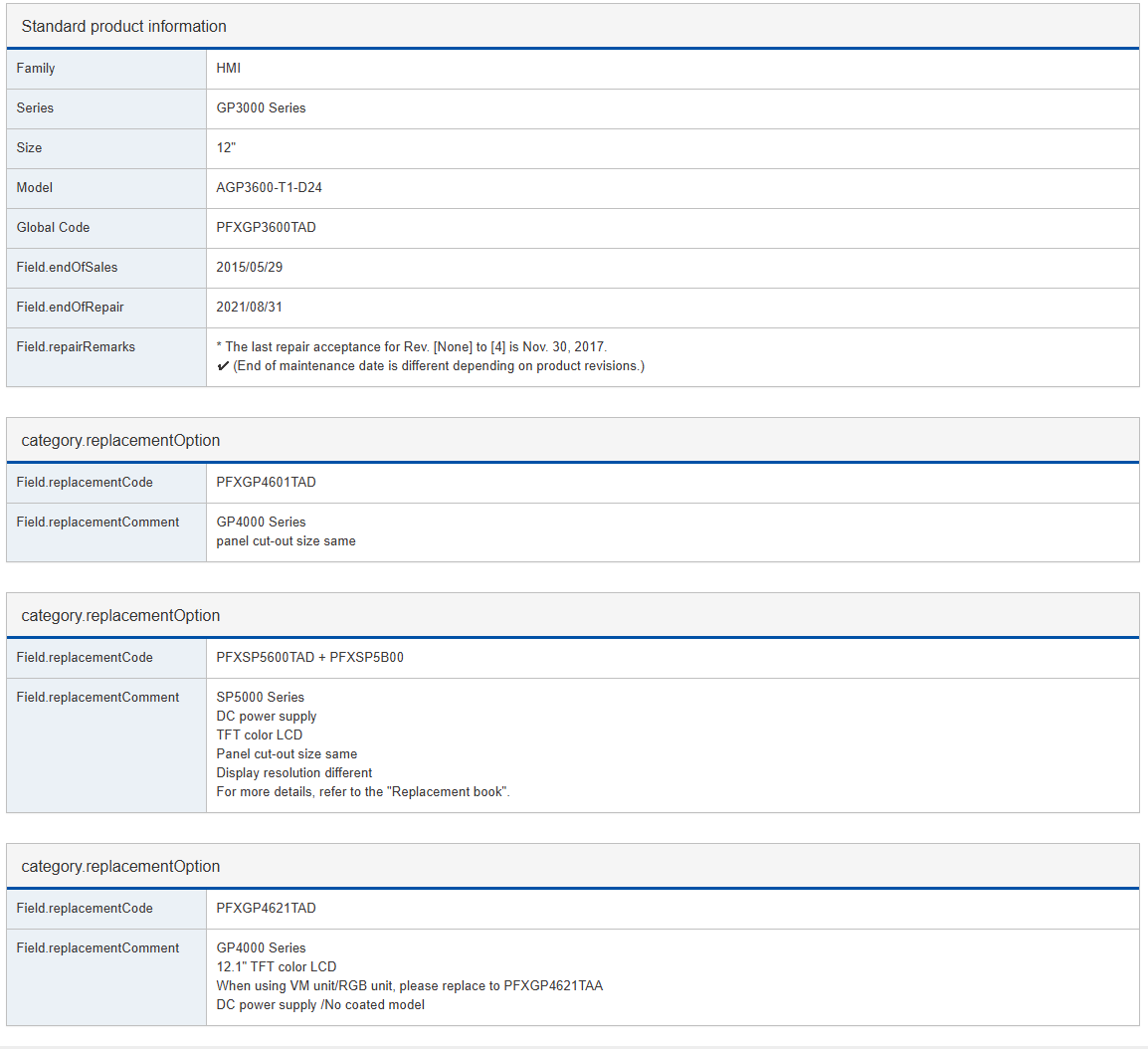Click the end of sales date "2015/05/29"
Viewport: 1148px width, 1049px height.
coord(250,268)
